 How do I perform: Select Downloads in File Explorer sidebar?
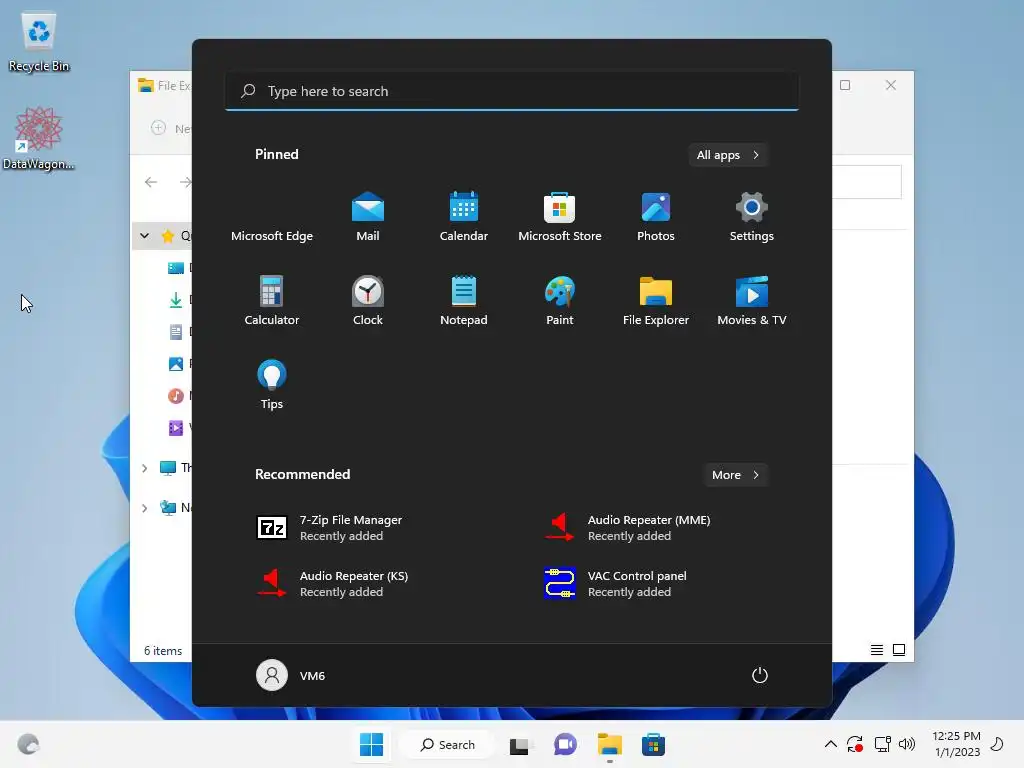tap(176, 300)
